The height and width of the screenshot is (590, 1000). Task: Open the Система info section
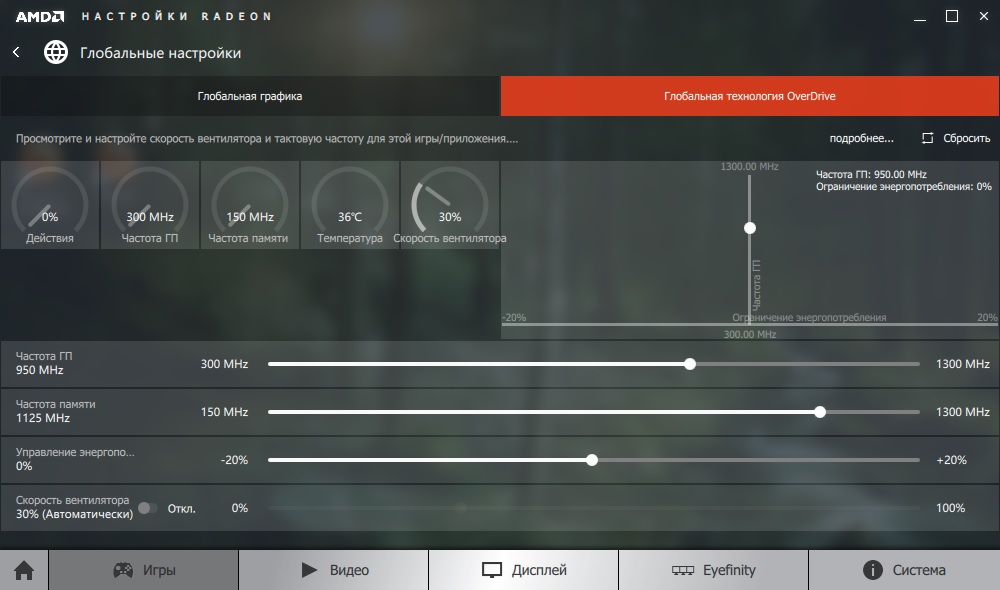tap(904, 570)
